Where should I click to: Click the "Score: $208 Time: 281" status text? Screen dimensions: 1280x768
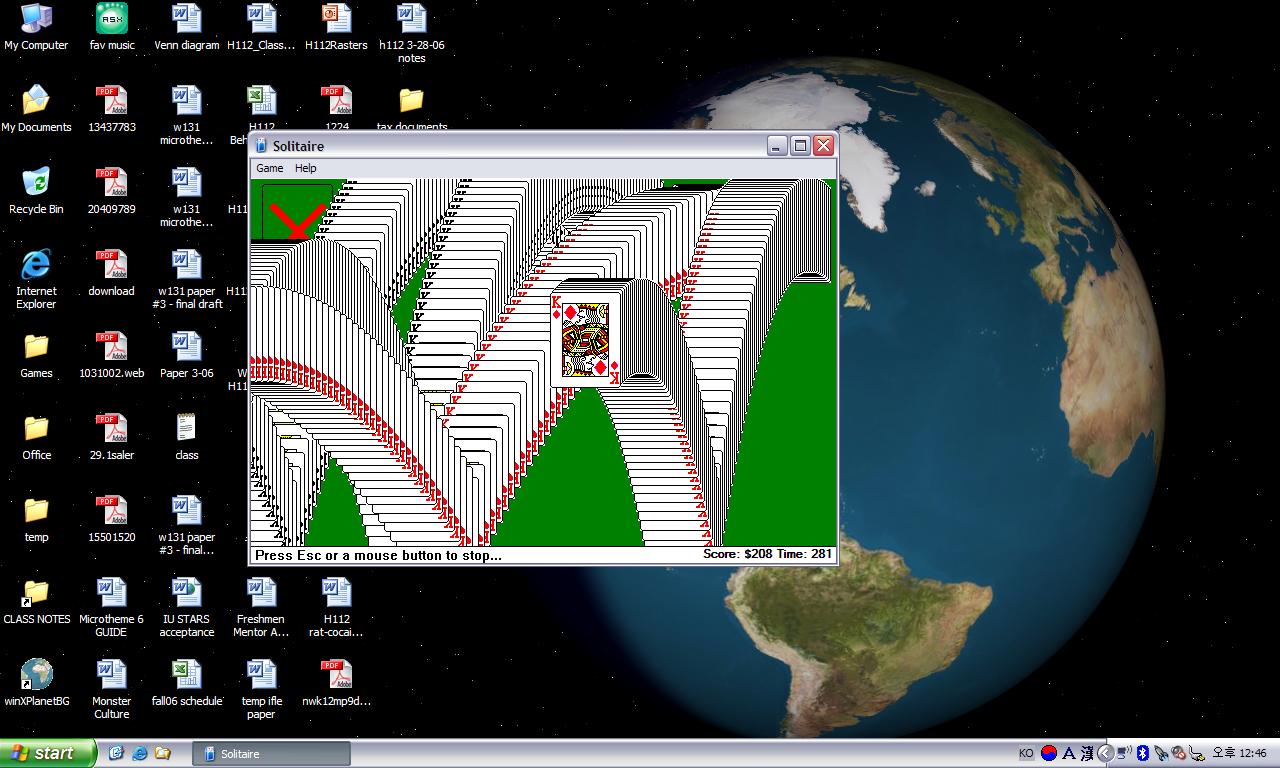coord(768,554)
